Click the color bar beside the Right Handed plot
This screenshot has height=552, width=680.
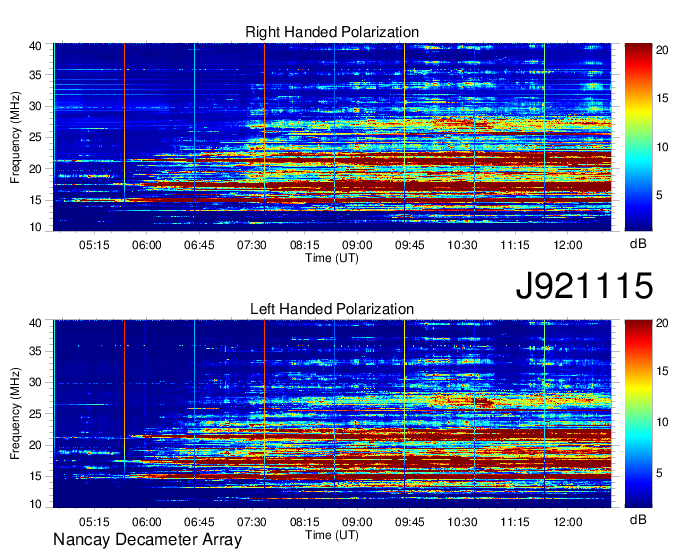tap(638, 137)
